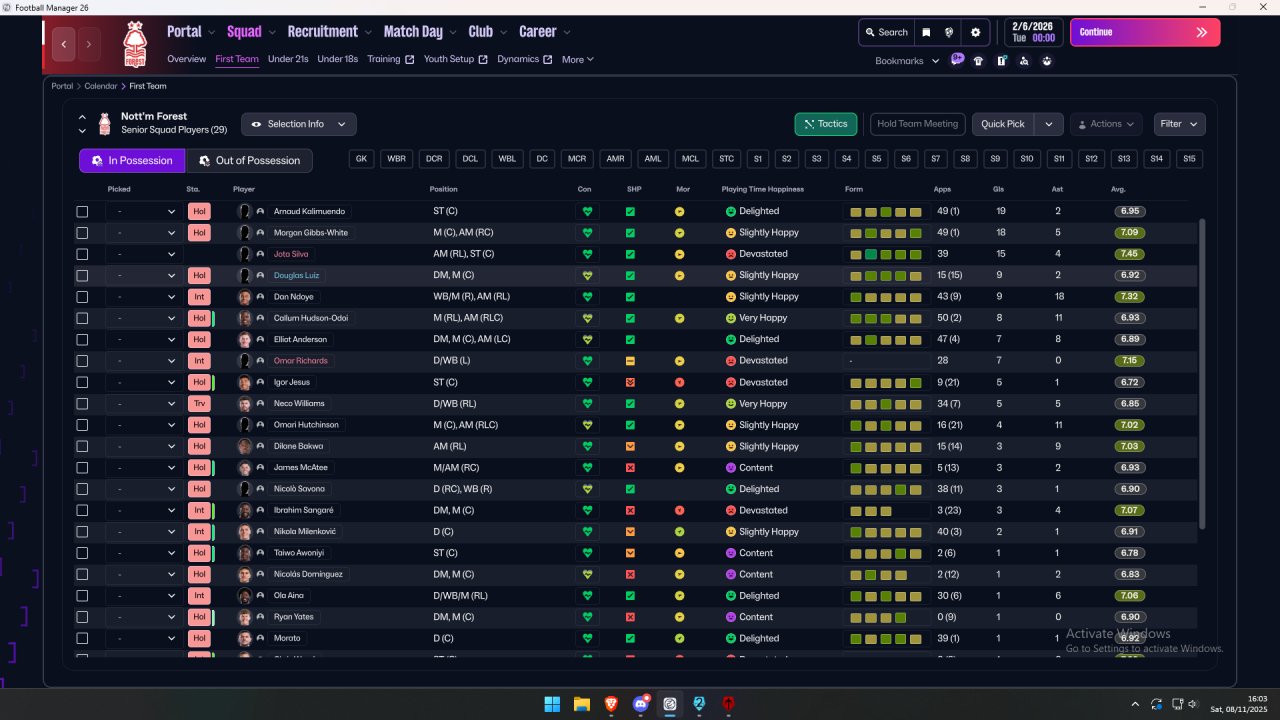The height and width of the screenshot is (720, 1280).
Task: Switch to the Out of Possession tab
Action: pos(249,161)
